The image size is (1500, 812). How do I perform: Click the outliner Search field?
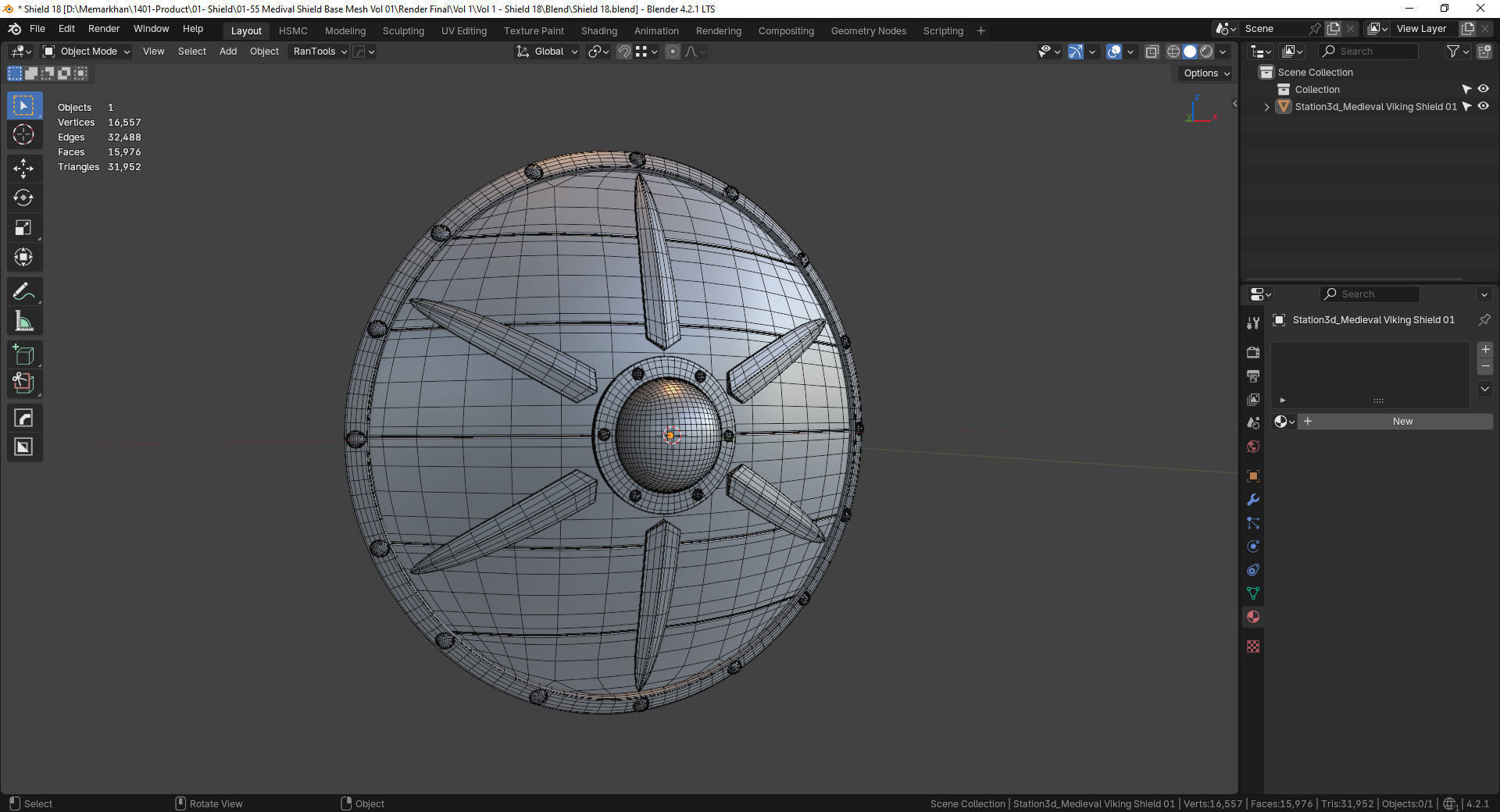pos(1368,52)
